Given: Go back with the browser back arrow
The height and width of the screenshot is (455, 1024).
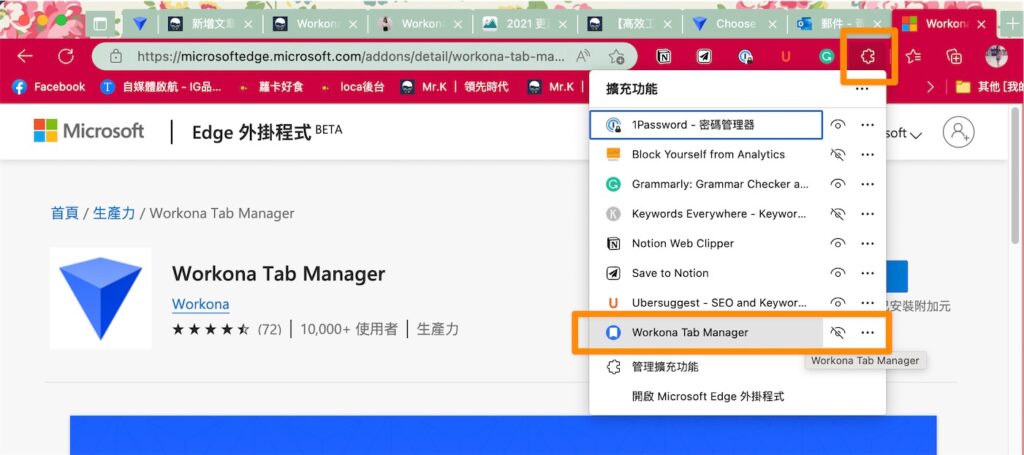Looking at the screenshot, I should [x=25, y=57].
